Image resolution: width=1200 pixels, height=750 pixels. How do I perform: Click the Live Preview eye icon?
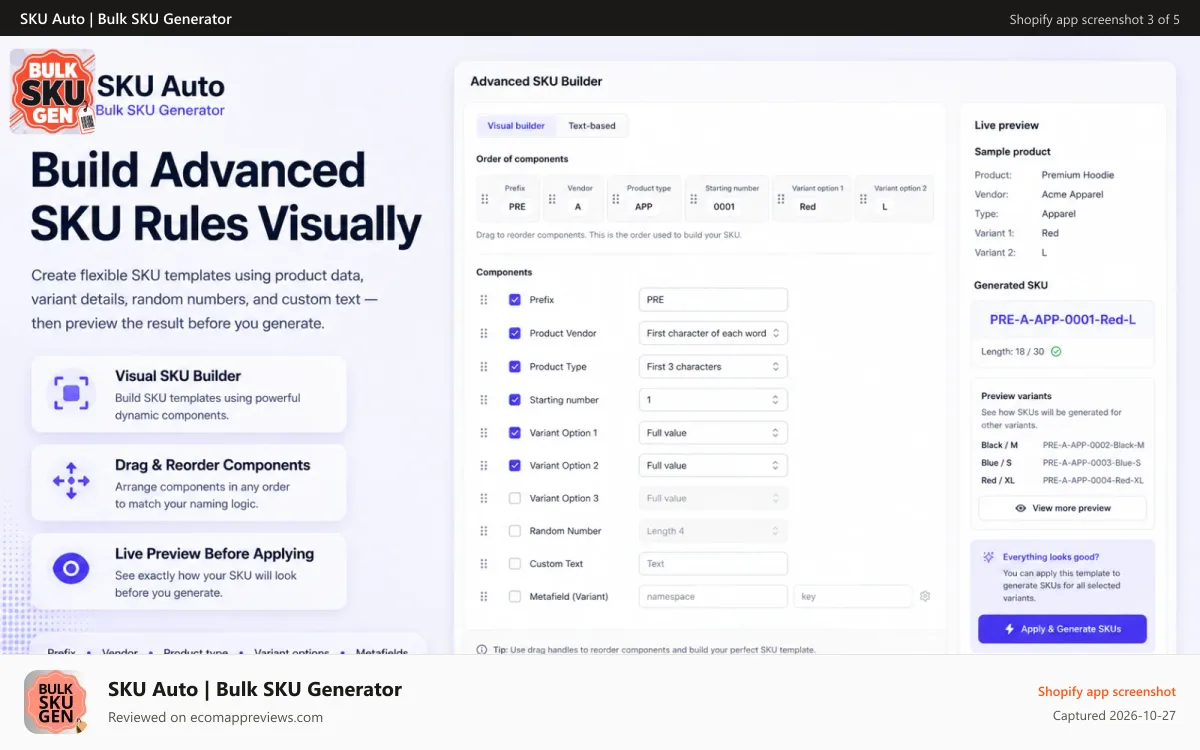[x=71, y=570]
